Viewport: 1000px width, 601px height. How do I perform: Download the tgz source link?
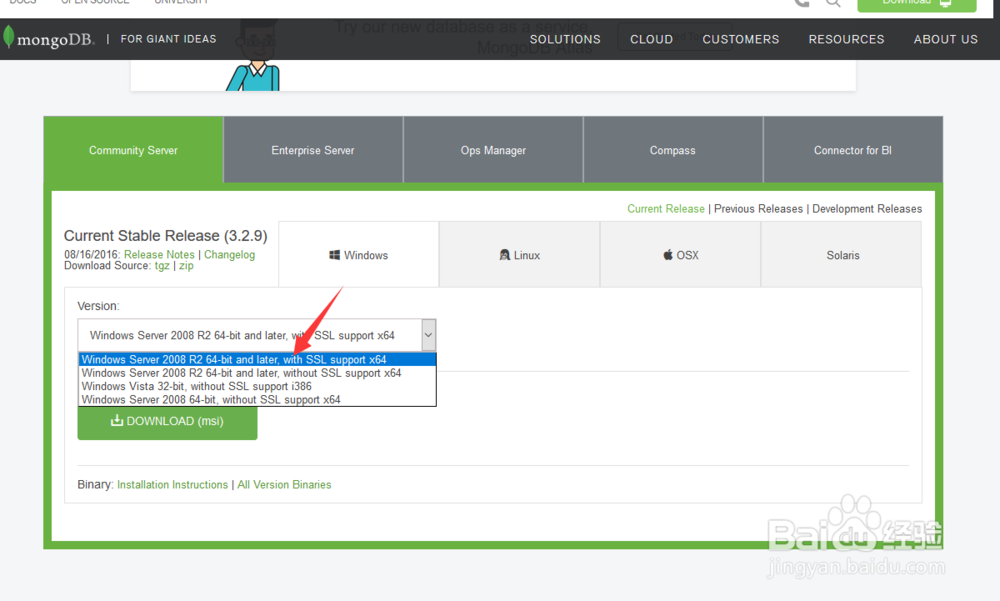pyautogui.click(x=162, y=265)
